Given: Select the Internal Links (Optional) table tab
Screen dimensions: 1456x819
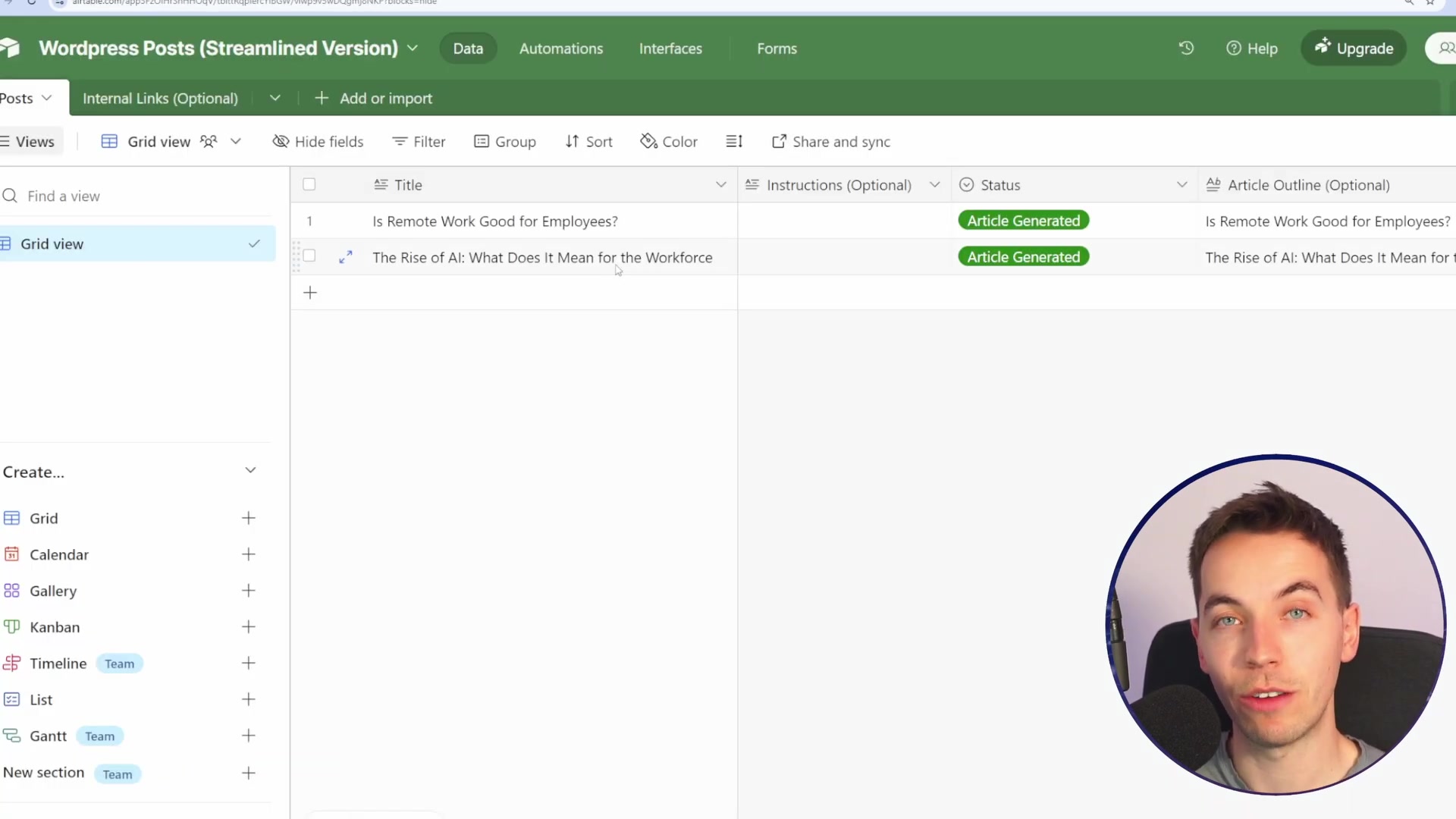Looking at the screenshot, I should [160, 99].
